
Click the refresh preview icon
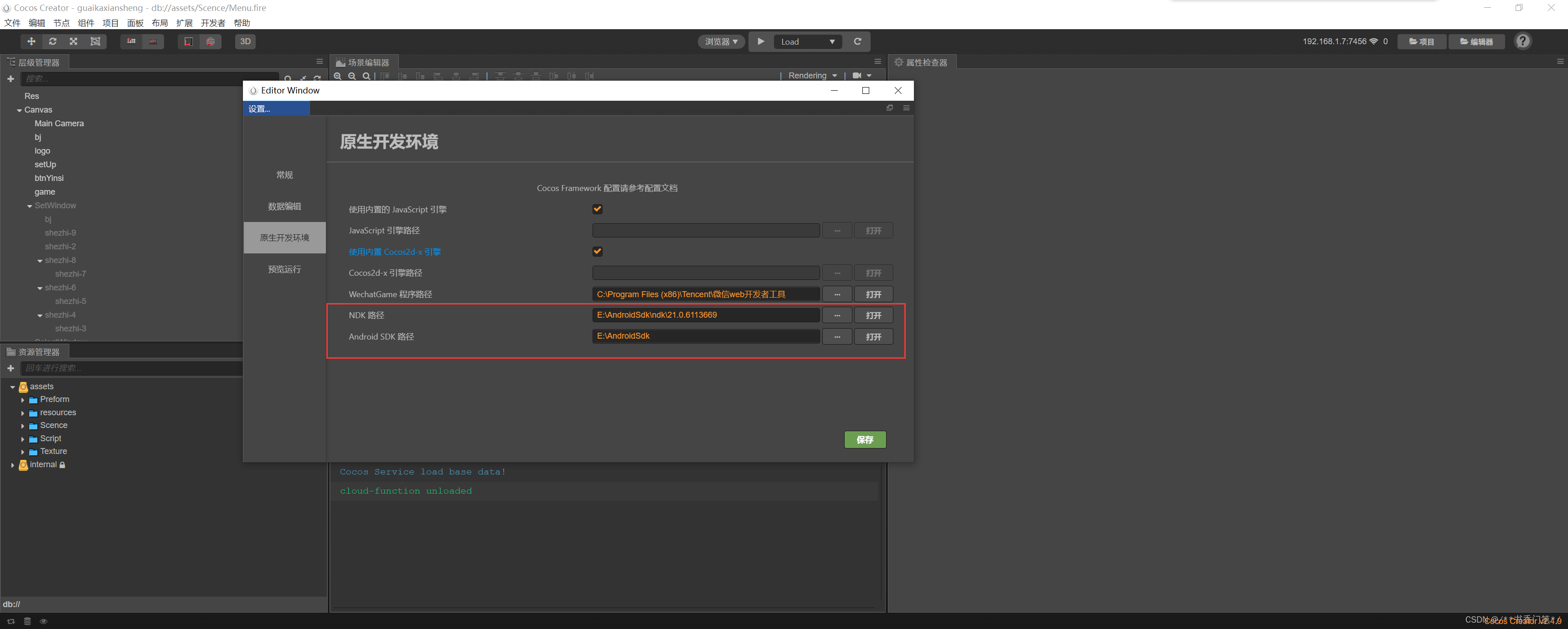pyautogui.click(x=858, y=41)
